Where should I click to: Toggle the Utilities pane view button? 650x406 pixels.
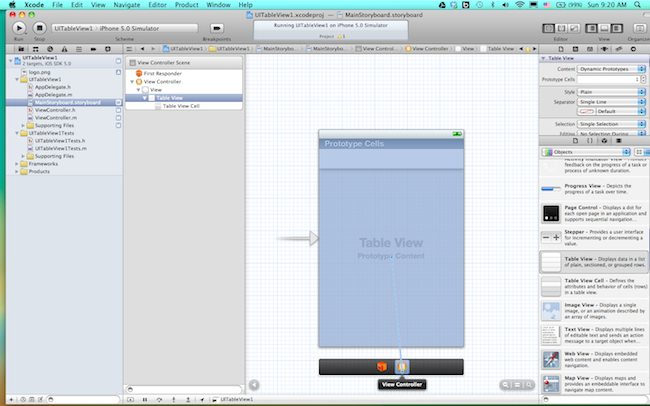click(x=617, y=28)
